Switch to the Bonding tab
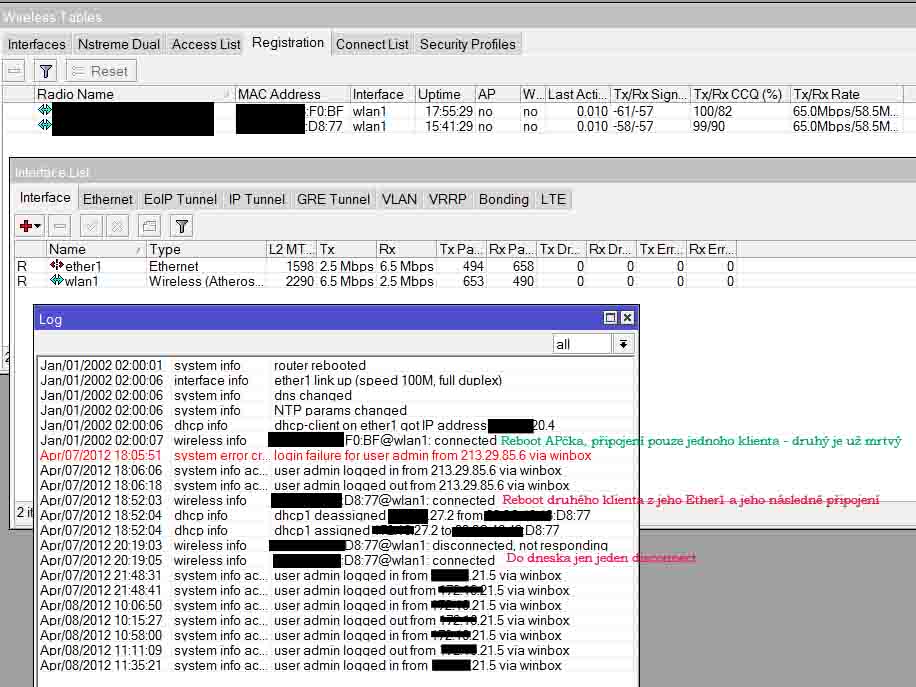 (x=504, y=199)
